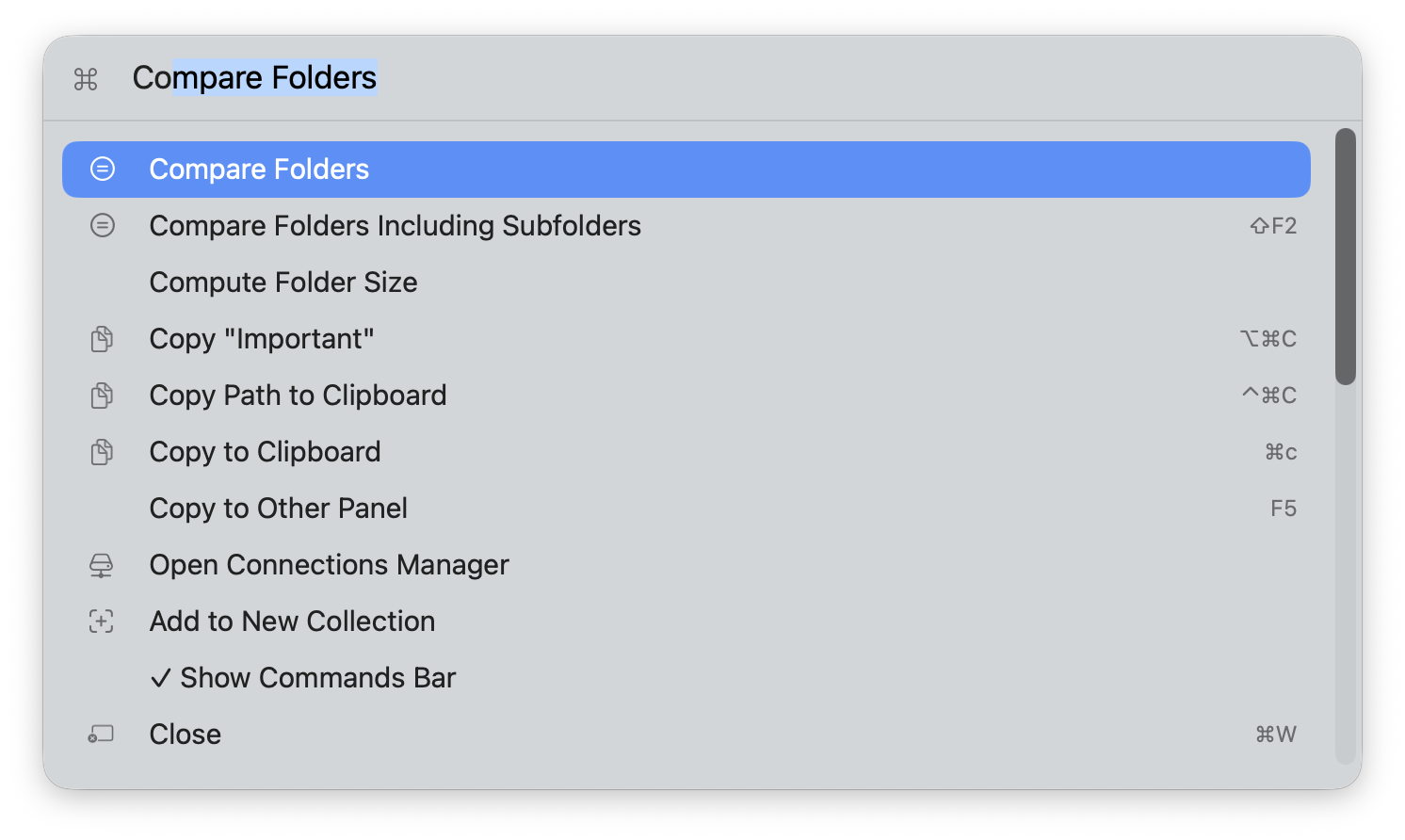Choose Compare Folders Including Subfolders
The height and width of the screenshot is (840, 1405).
[x=395, y=225]
